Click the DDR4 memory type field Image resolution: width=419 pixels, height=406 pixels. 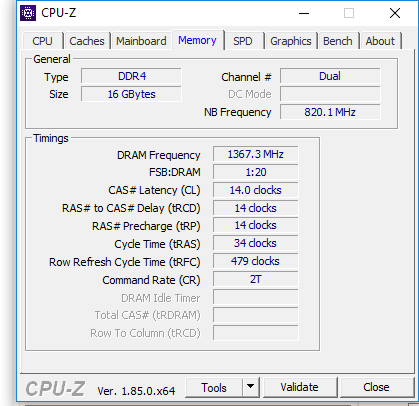[131, 76]
